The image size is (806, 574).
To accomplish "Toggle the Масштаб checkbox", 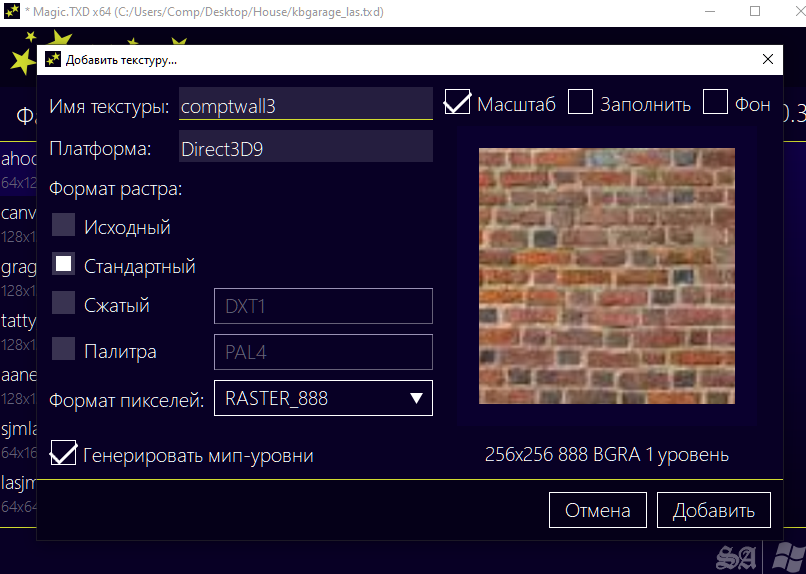I will pyautogui.click(x=457, y=103).
